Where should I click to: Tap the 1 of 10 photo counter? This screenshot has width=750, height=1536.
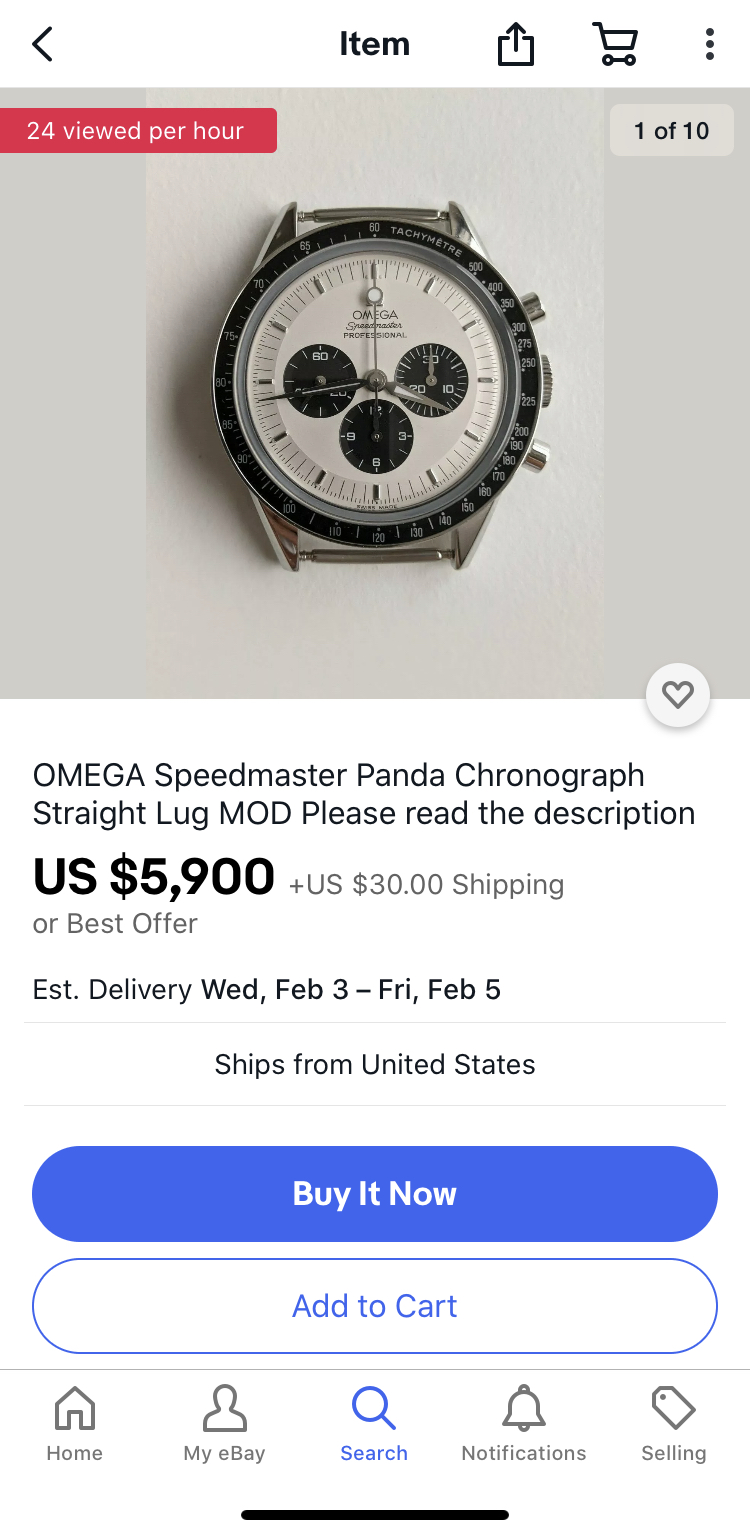(x=671, y=131)
